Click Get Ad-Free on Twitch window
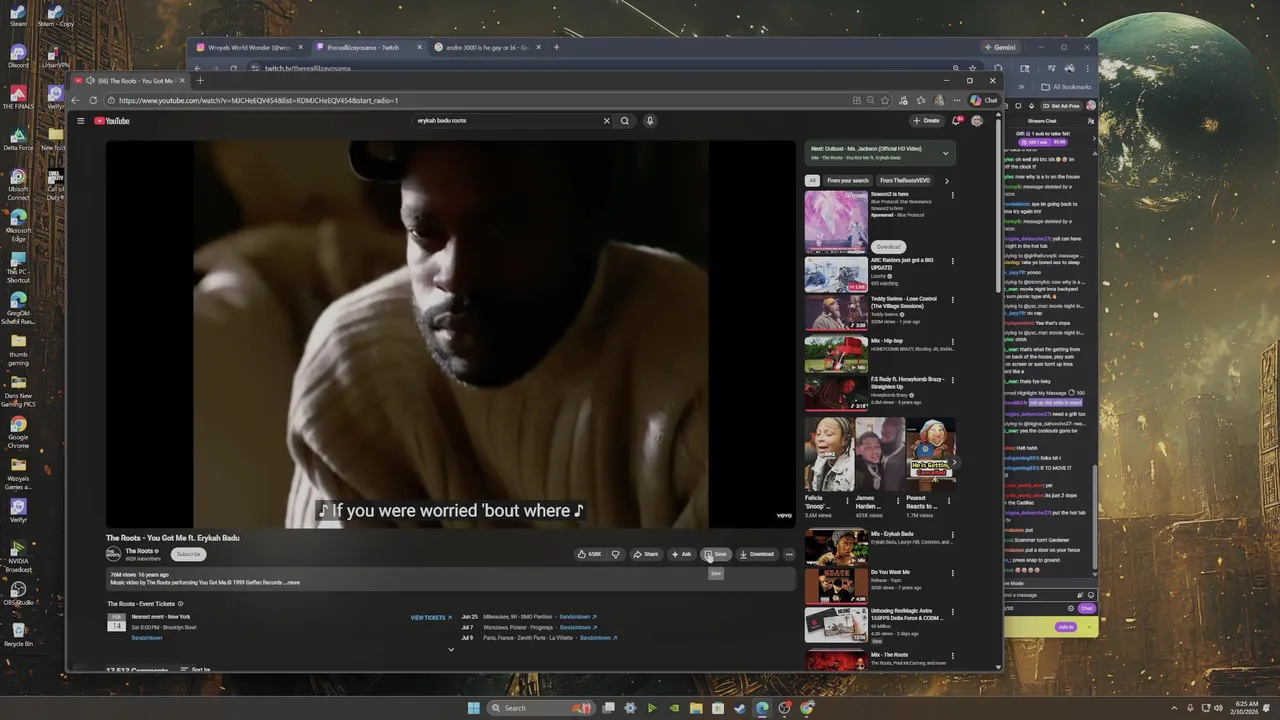1280x720 pixels. click(1062, 106)
